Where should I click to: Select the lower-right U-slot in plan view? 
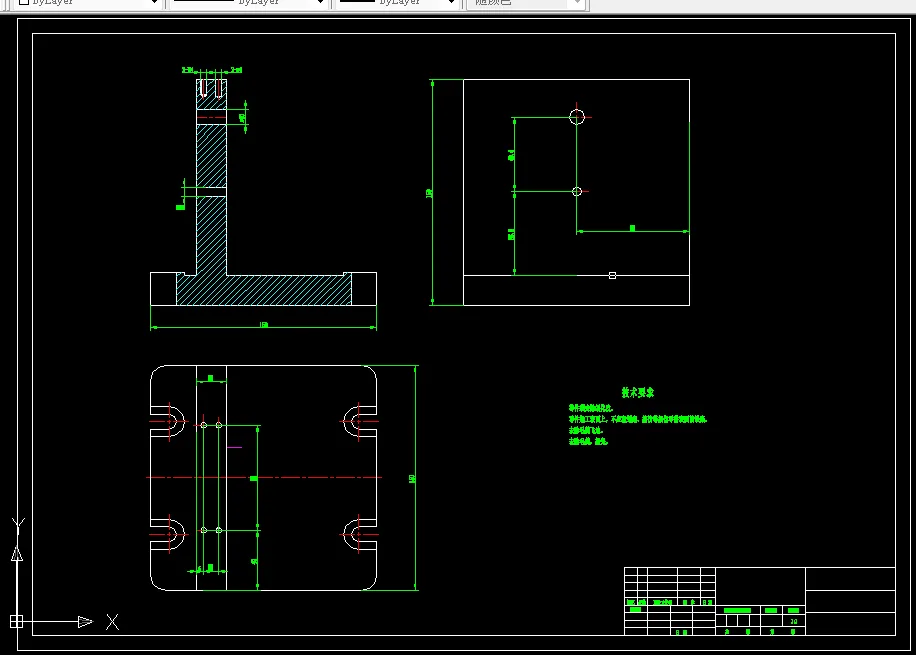coord(359,535)
